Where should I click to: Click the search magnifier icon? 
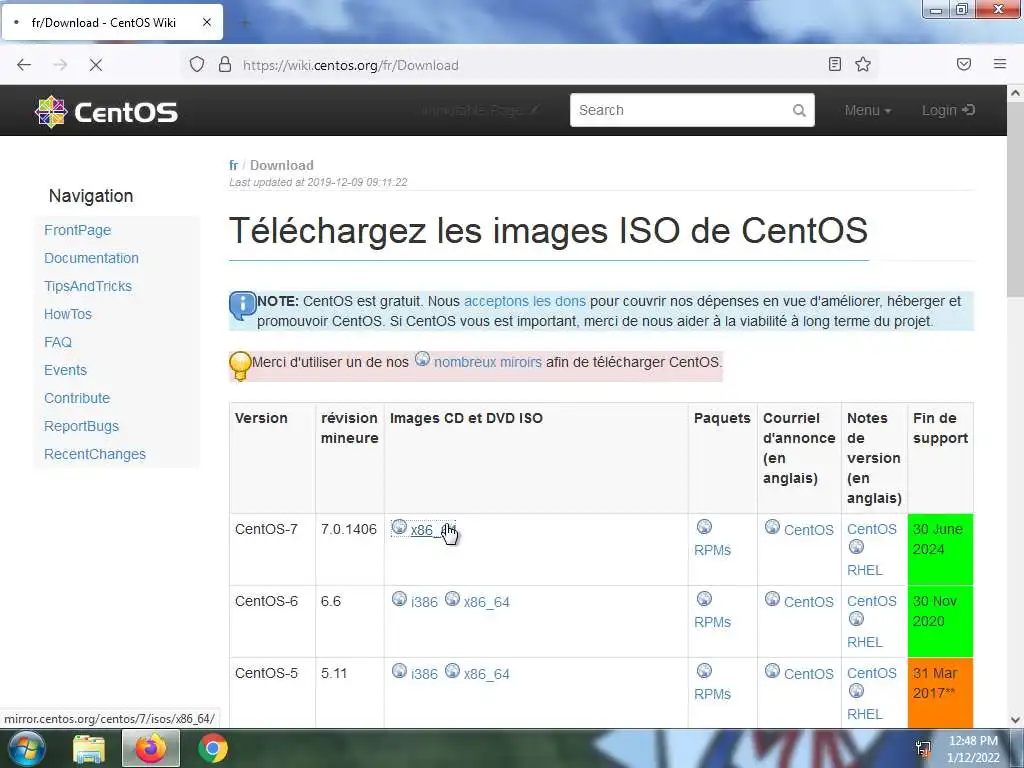pyautogui.click(x=799, y=110)
